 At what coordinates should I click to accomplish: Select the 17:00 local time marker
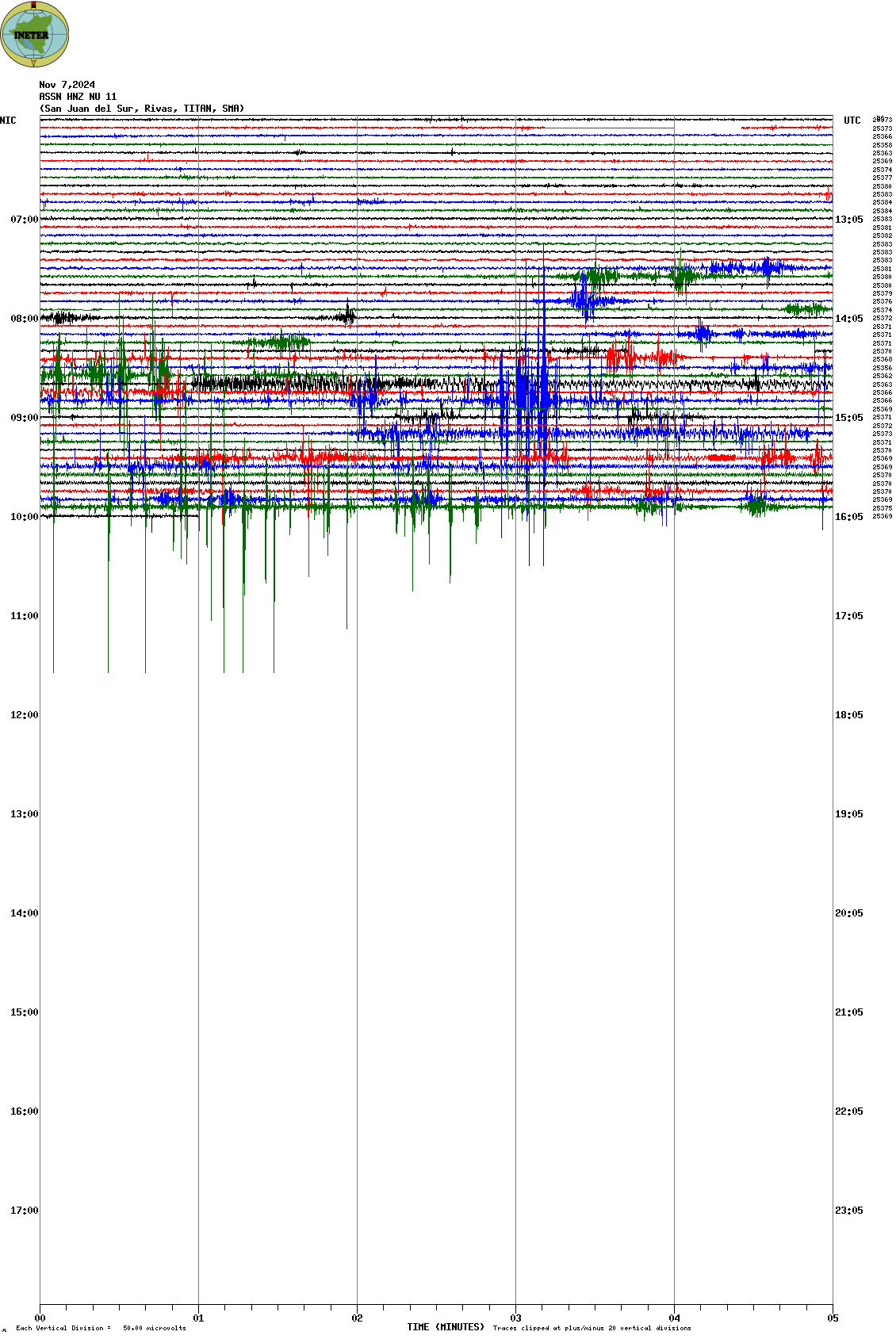point(24,1211)
